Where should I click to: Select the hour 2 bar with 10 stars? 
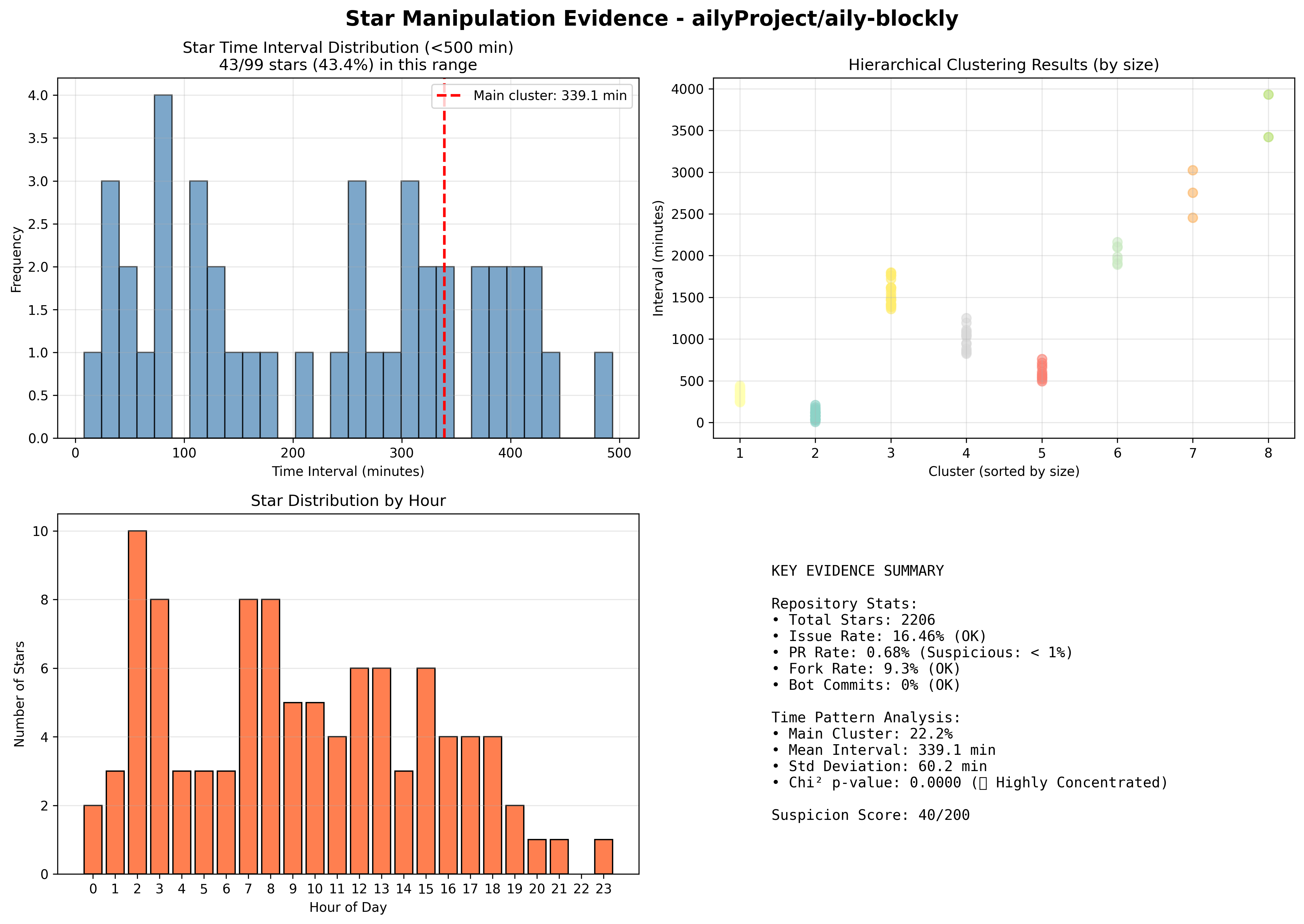point(137,702)
